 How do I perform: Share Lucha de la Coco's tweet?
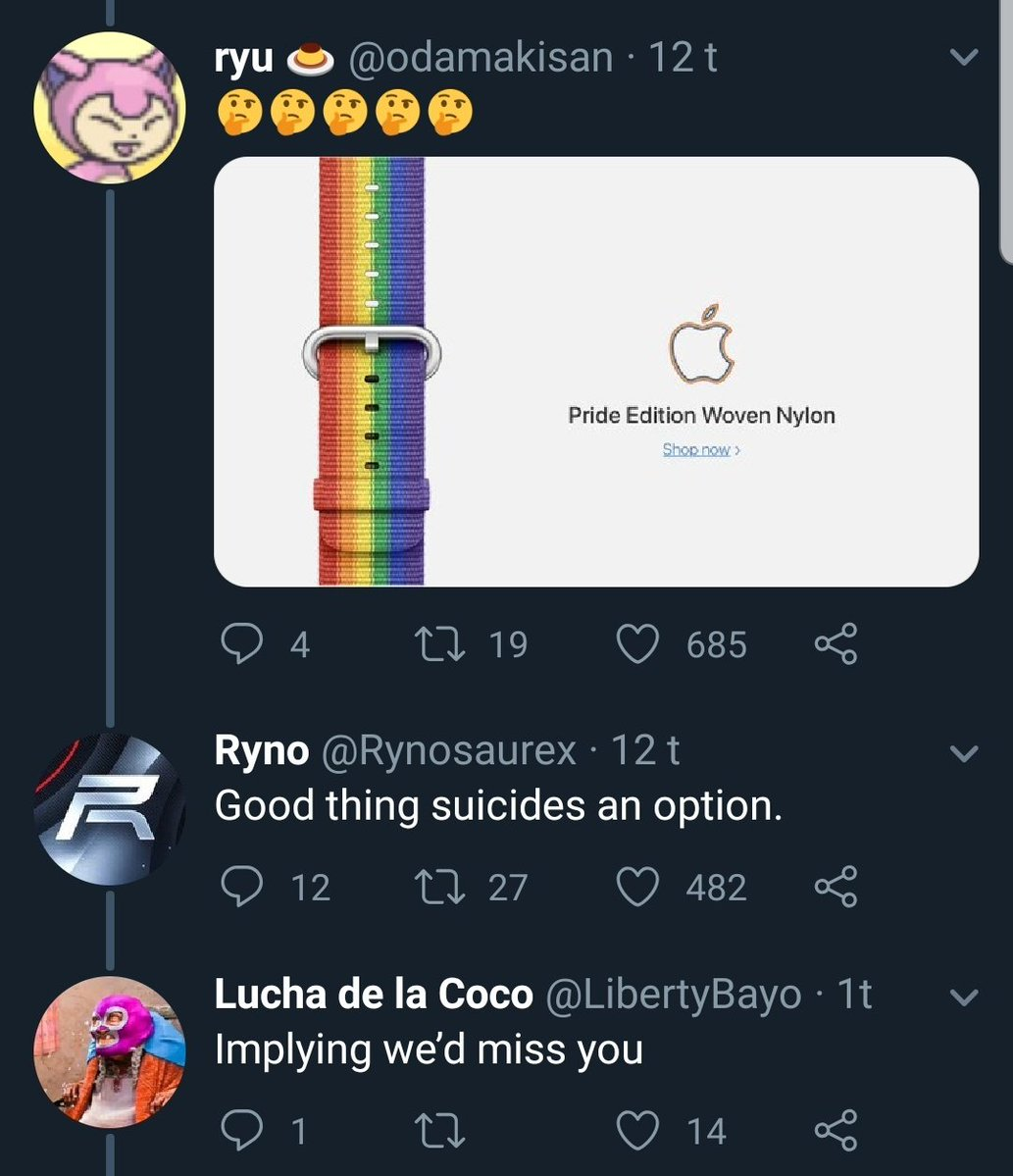[x=836, y=1130]
